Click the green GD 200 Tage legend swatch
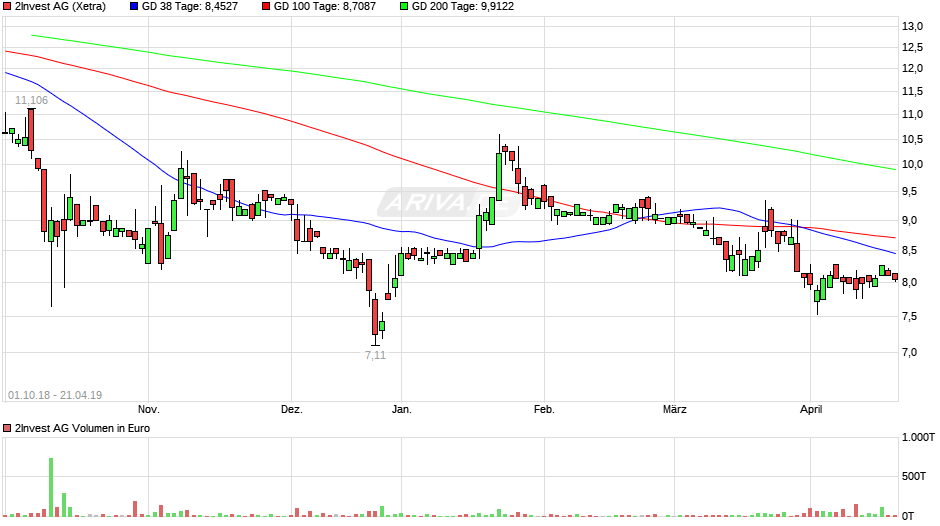Viewport: 940px width, 526px height. click(404, 7)
